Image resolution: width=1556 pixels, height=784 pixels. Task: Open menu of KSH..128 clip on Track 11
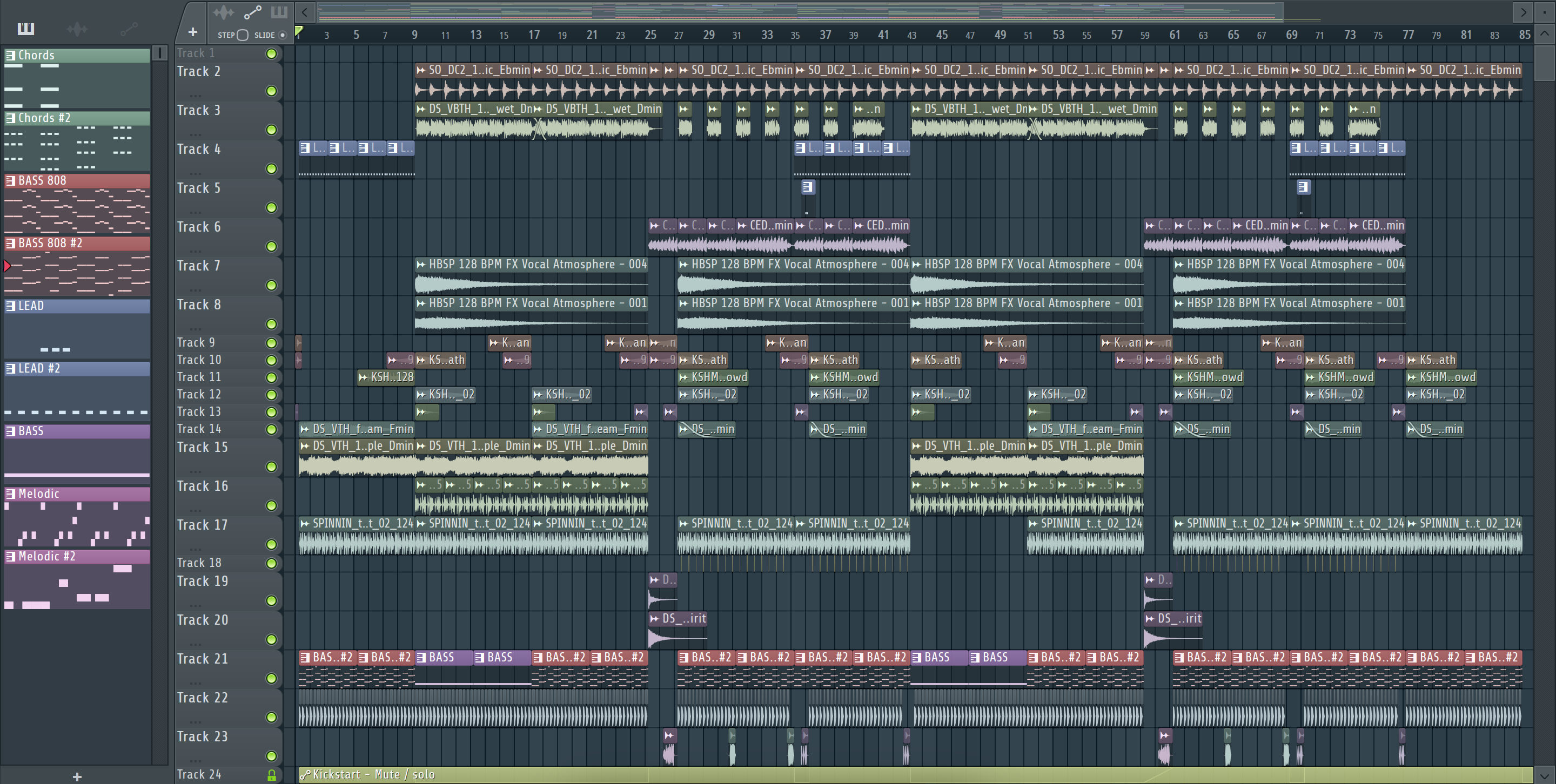pos(363,378)
